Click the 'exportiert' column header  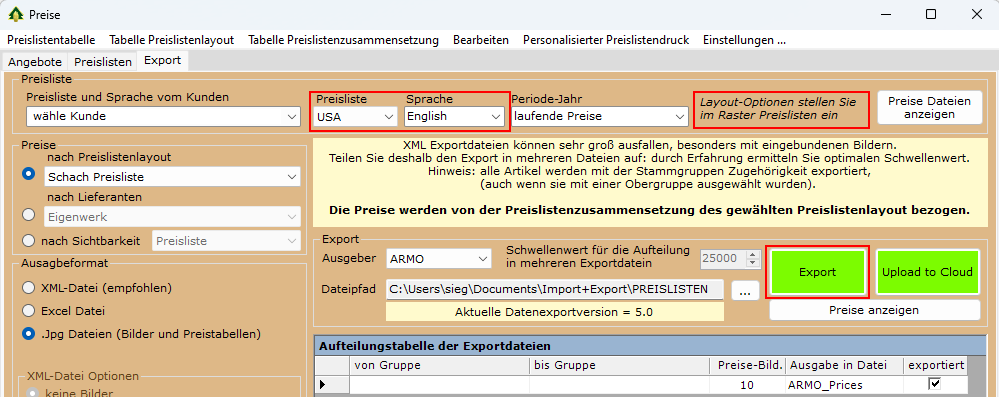click(x=936, y=366)
